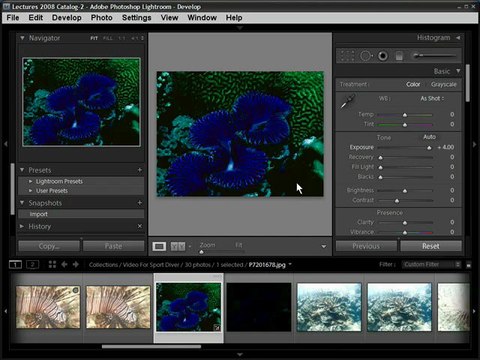The width and height of the screenshot is (480, 360).
Task: Select first lionfish thumbnail in filmstrip
Action: pos(48,307)
